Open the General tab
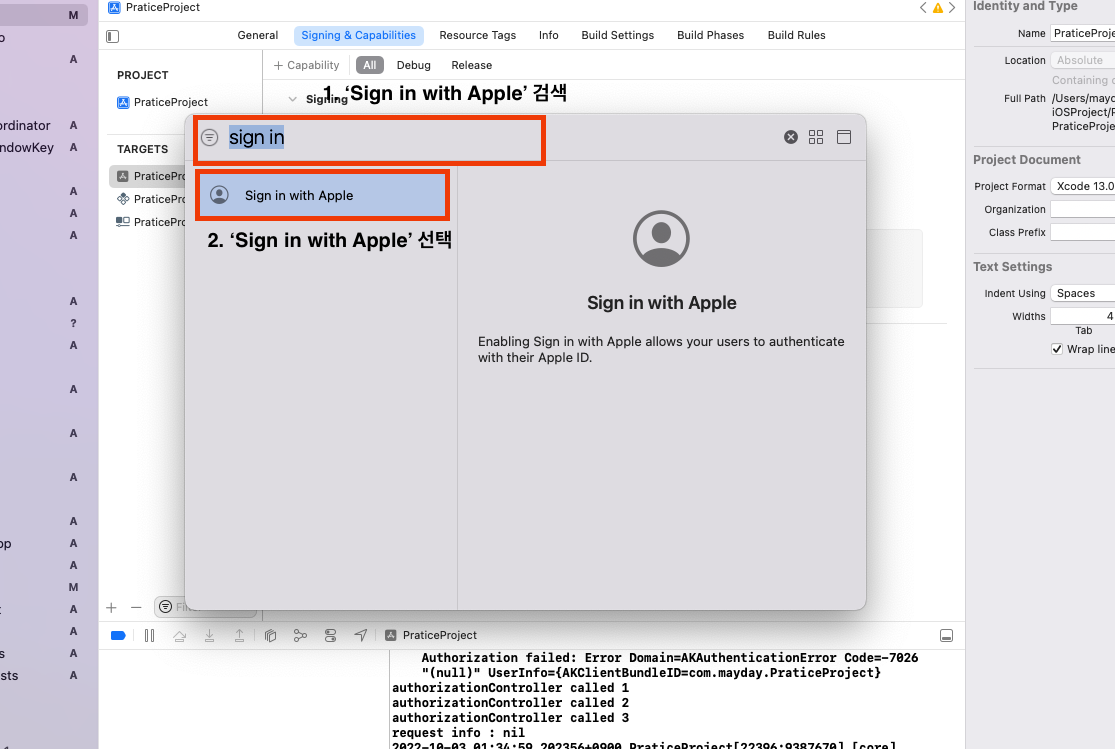The height and width of the screenshot is (749, 1115). [257, 36]
